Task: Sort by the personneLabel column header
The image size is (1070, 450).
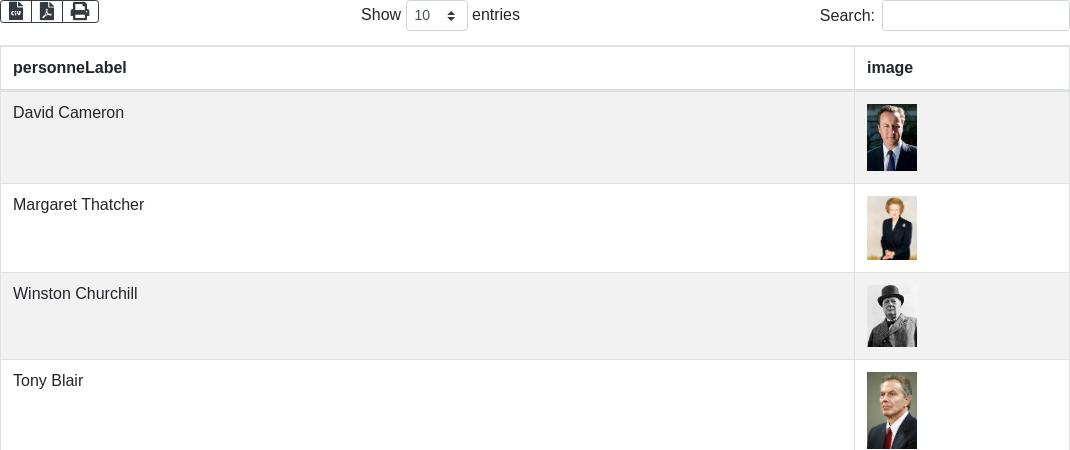Action: coord(70,68)
